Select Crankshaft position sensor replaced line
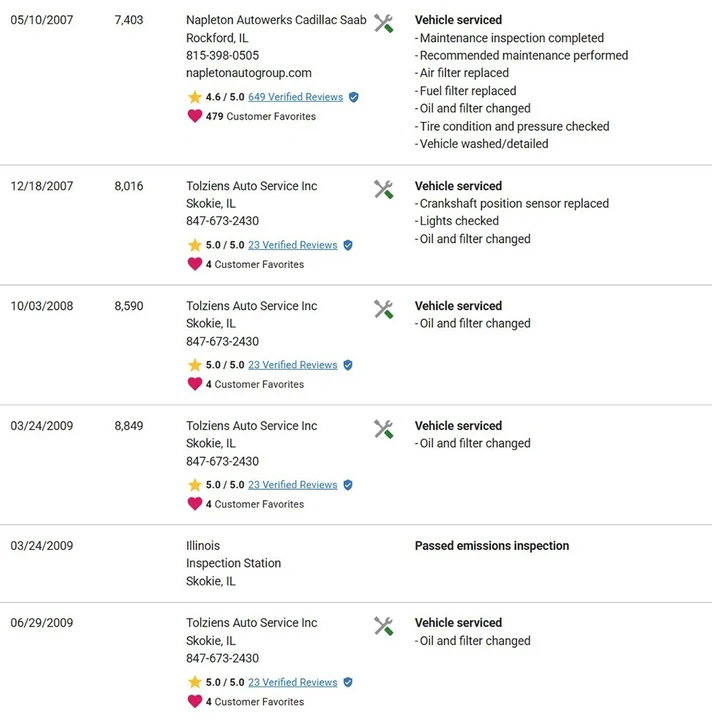Screen dimensions: 712x720 tap(512, 203)
